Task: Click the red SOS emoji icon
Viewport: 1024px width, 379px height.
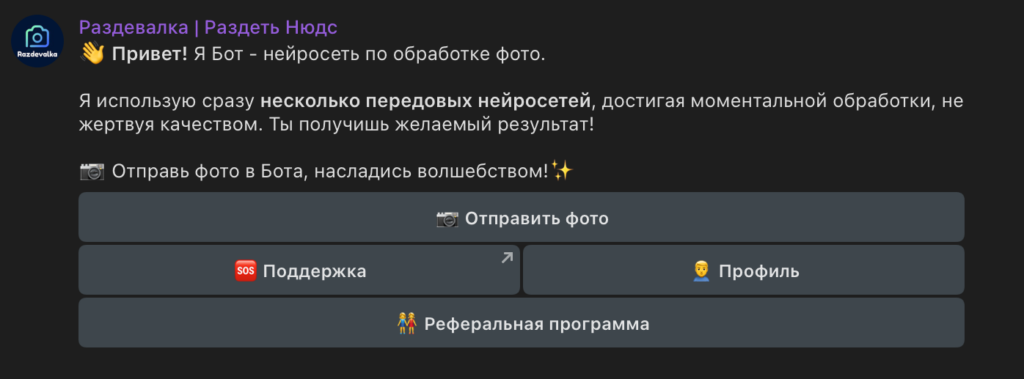Action: pos(246,271)
